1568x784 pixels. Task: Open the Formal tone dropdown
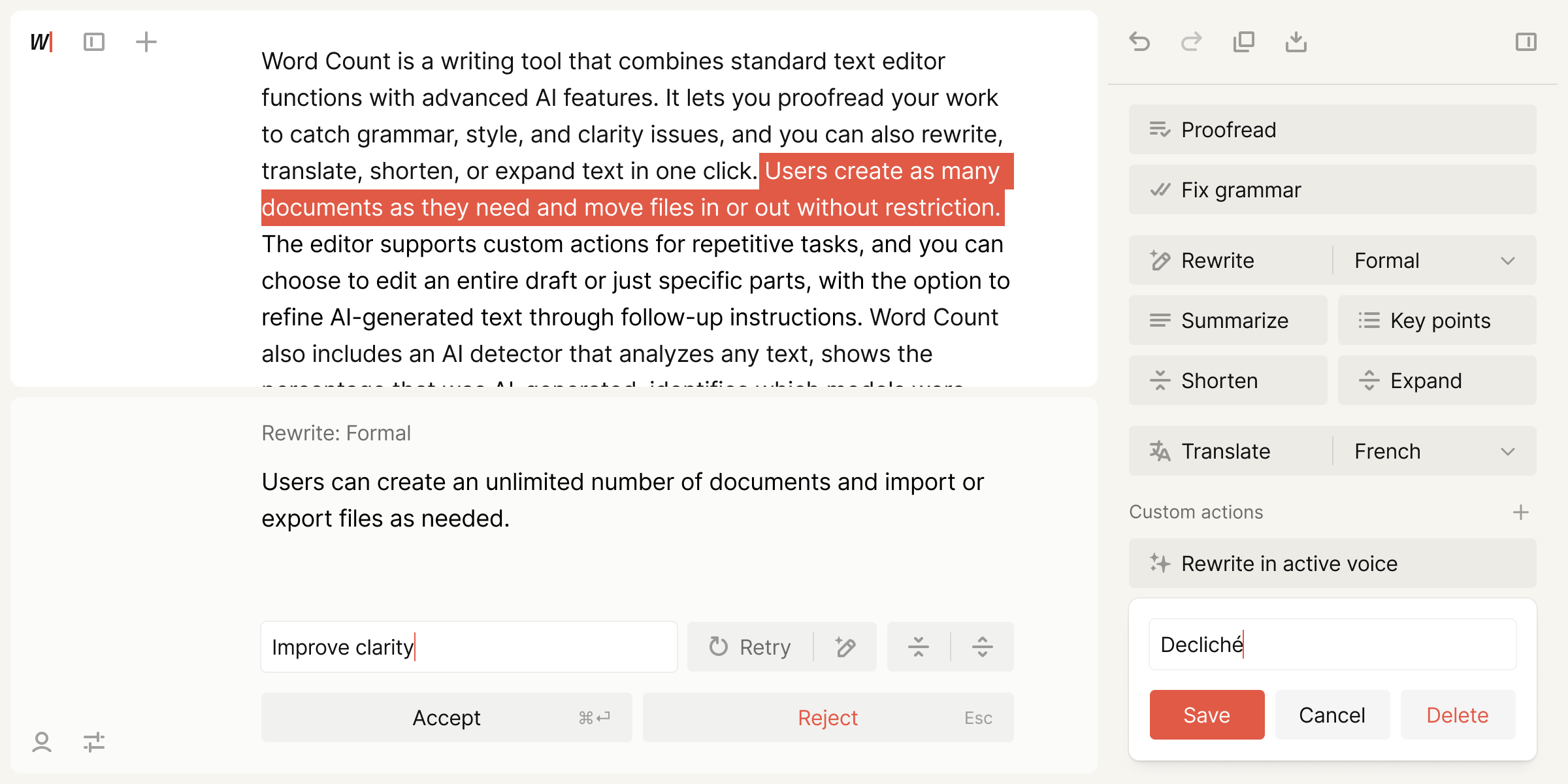(x=1435, y=261)
